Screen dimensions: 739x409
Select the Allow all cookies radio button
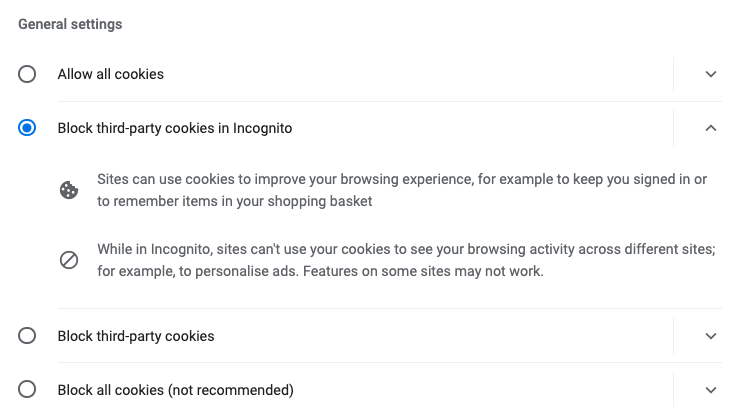[x=27, y=74]
